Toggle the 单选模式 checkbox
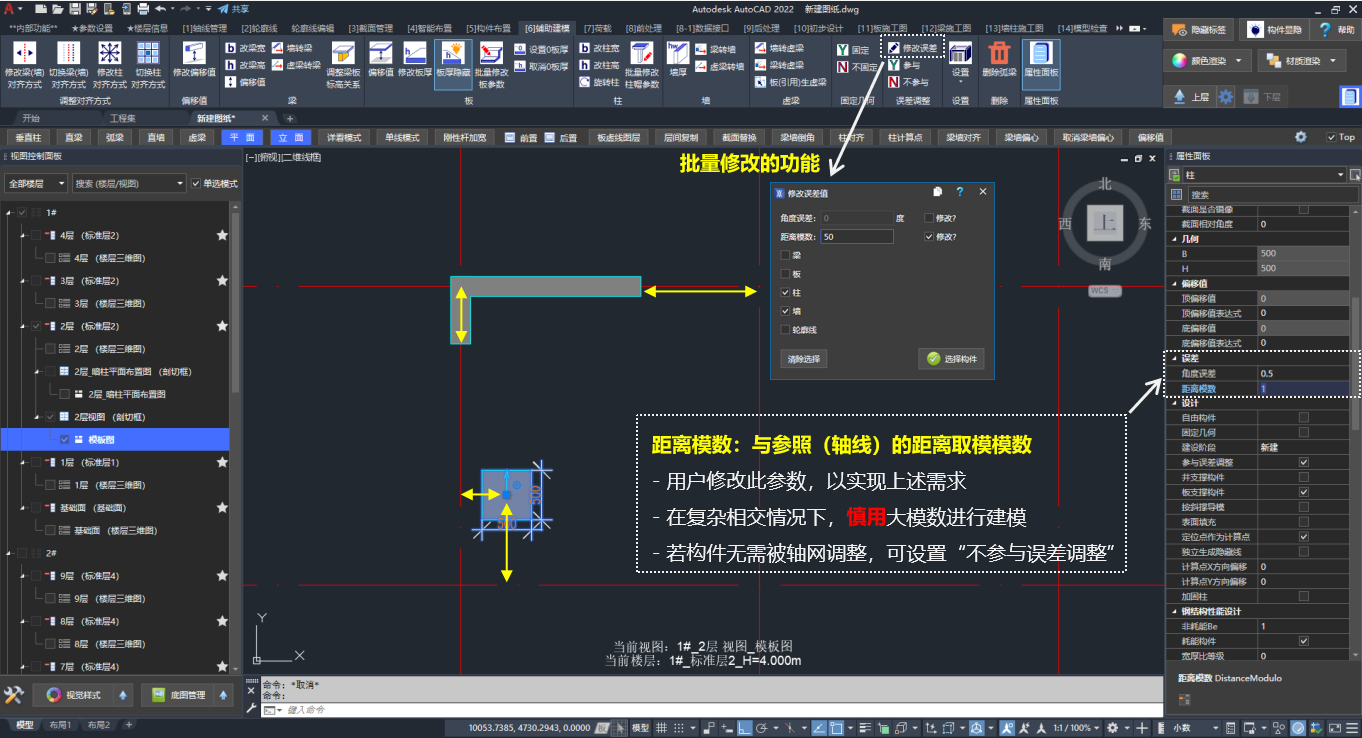 [196, 184]
